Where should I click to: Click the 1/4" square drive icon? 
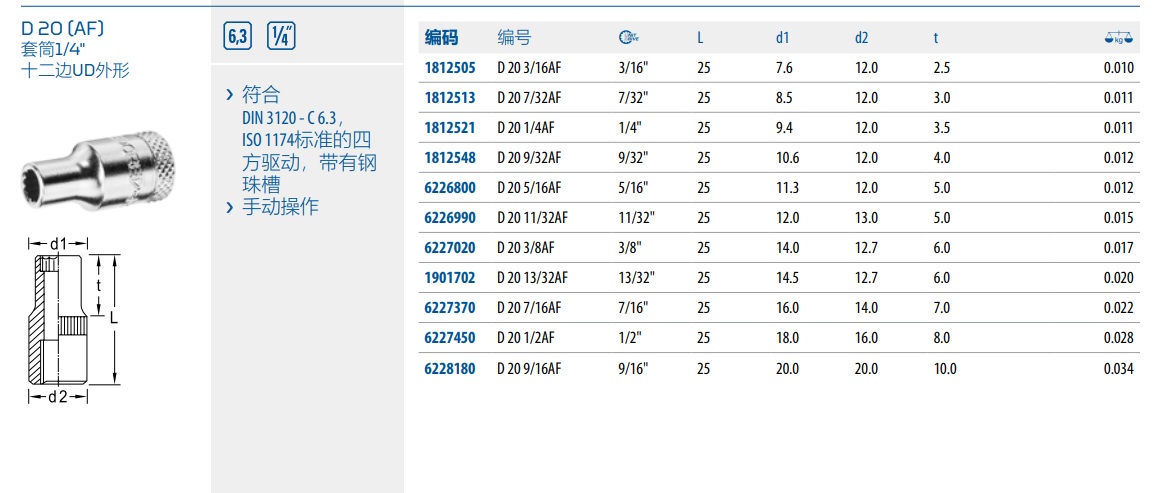click(281, 38)
